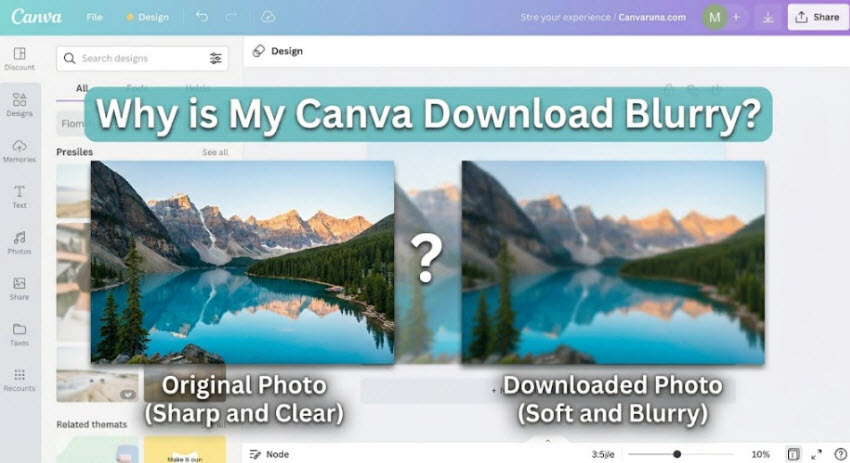The width and height of the screenshot is (850, 463).
Task: Click the heart on beach thumbnail
Action: tap(128, 394)
